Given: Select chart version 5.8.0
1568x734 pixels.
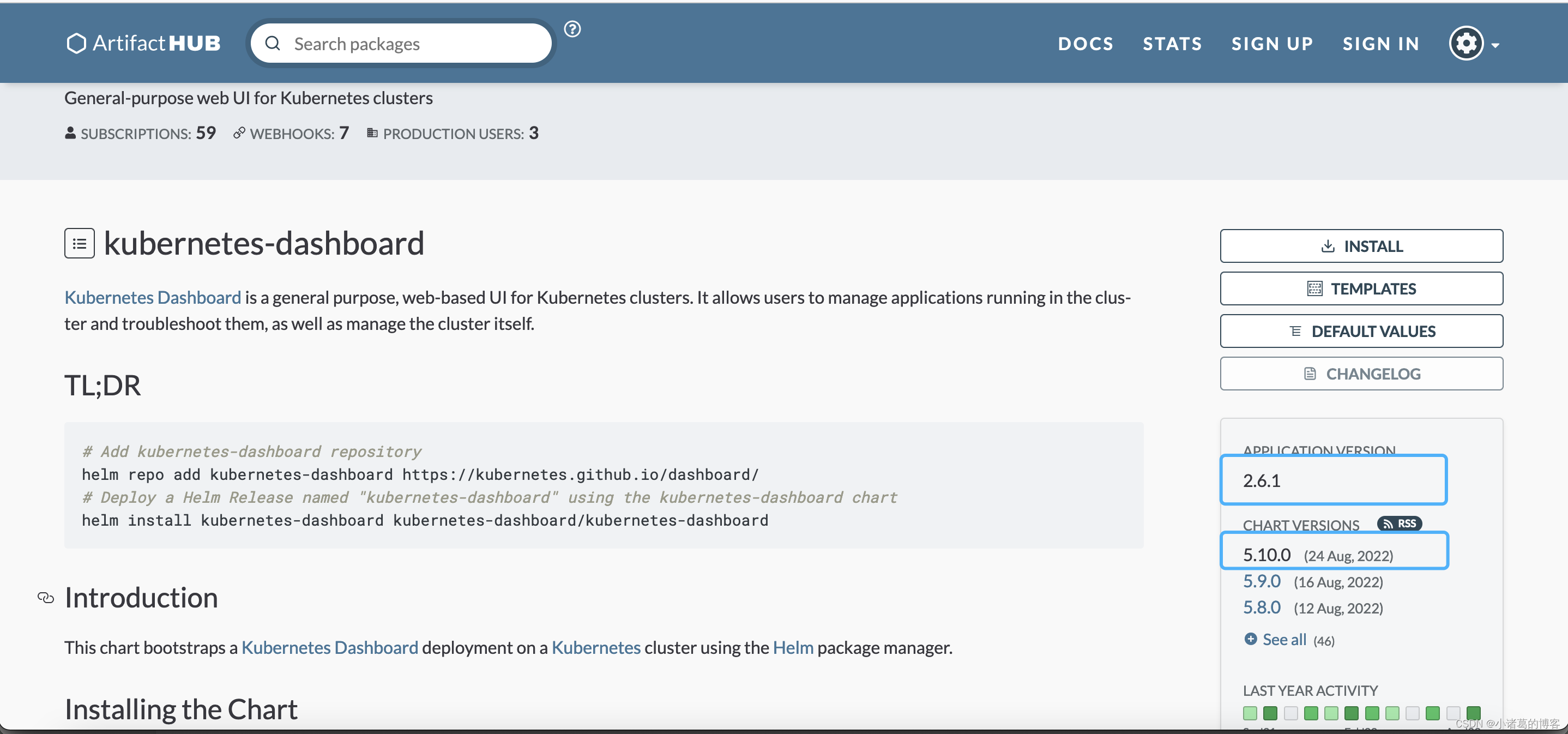Looking at the screenshot, I should coord(1261,607).
